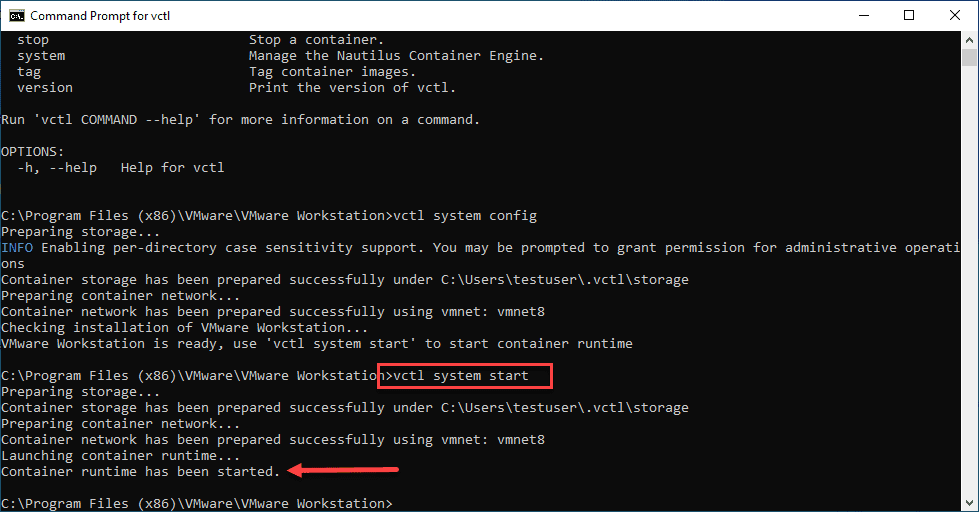Screen dimensions: 979x512
Task: Click the scrollbar up arrow
Action: [969, 40]
